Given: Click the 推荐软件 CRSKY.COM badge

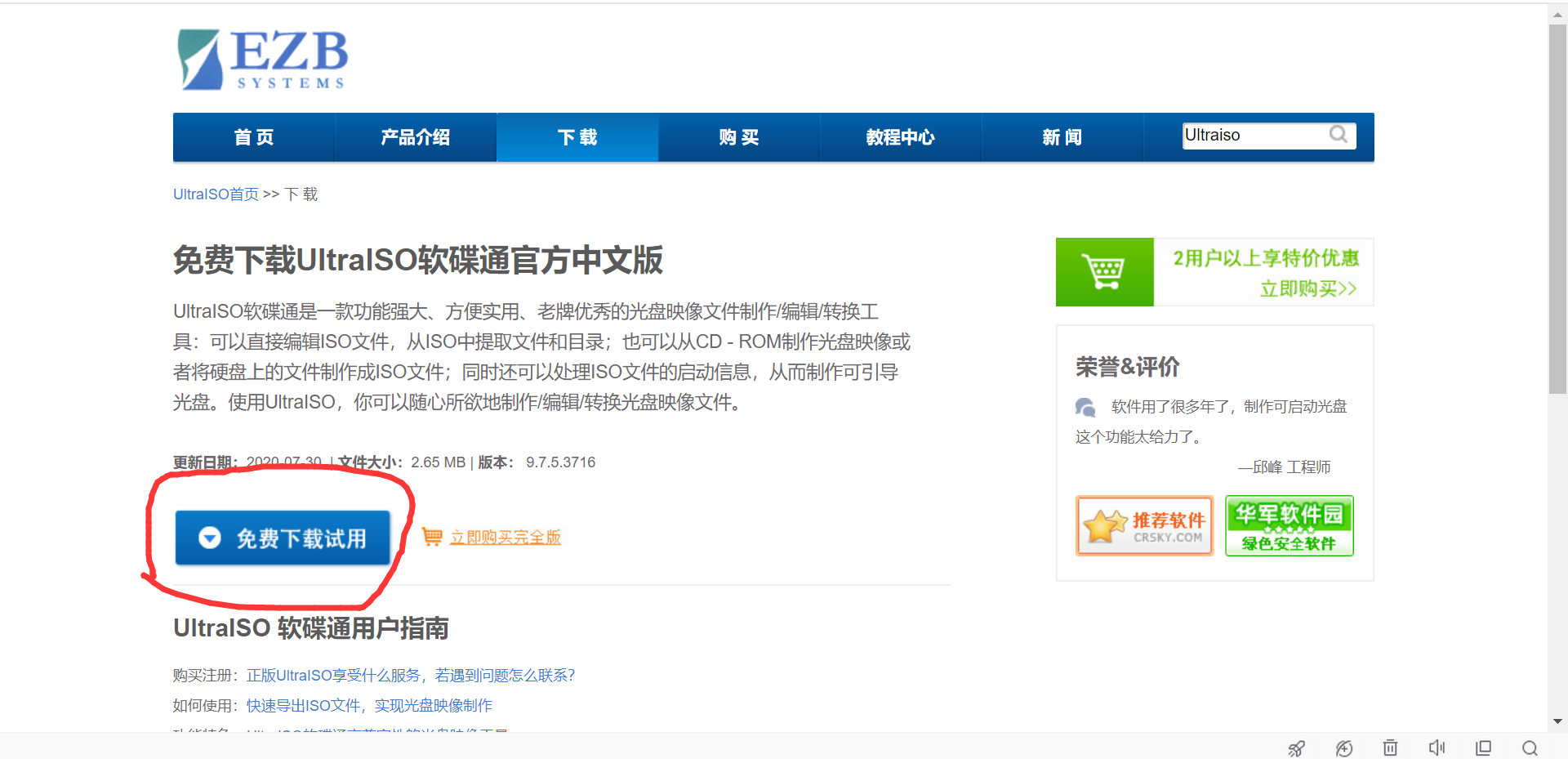Looking at the screenshot, I should pos(1145,526).
